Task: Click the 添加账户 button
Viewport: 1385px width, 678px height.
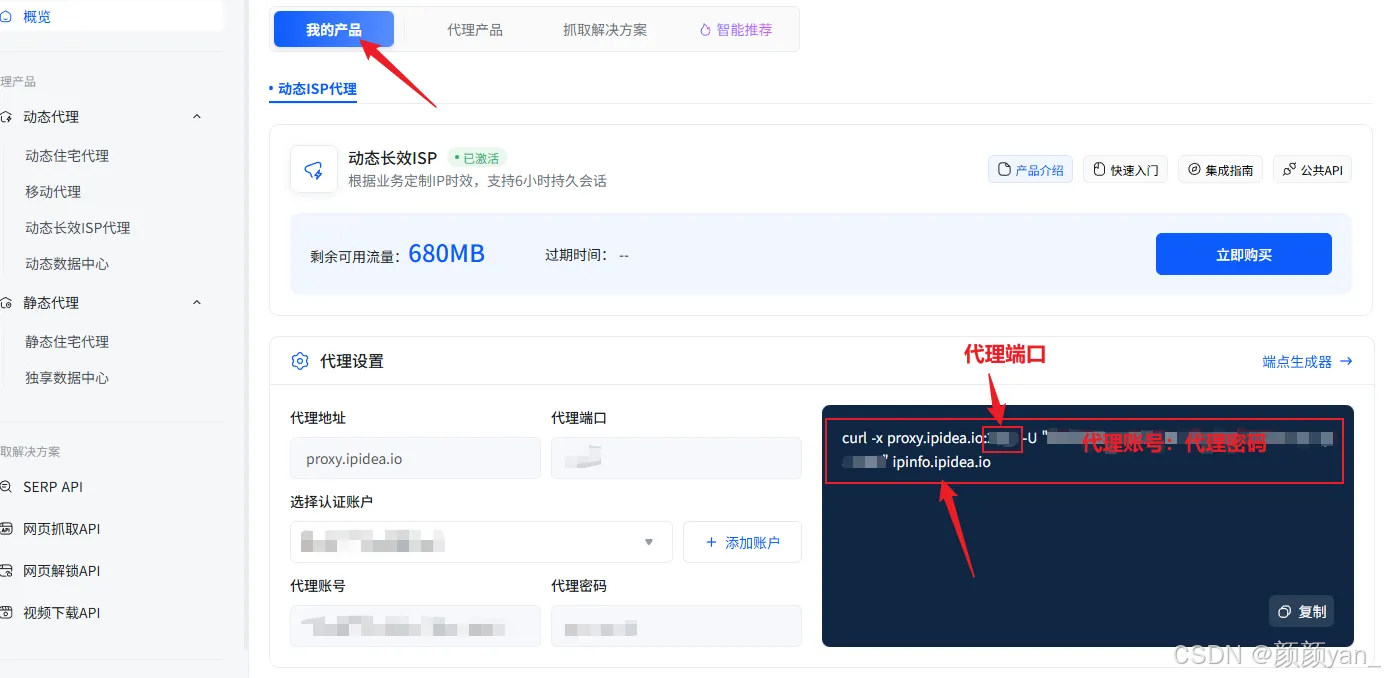Action: tap(742, 541)
